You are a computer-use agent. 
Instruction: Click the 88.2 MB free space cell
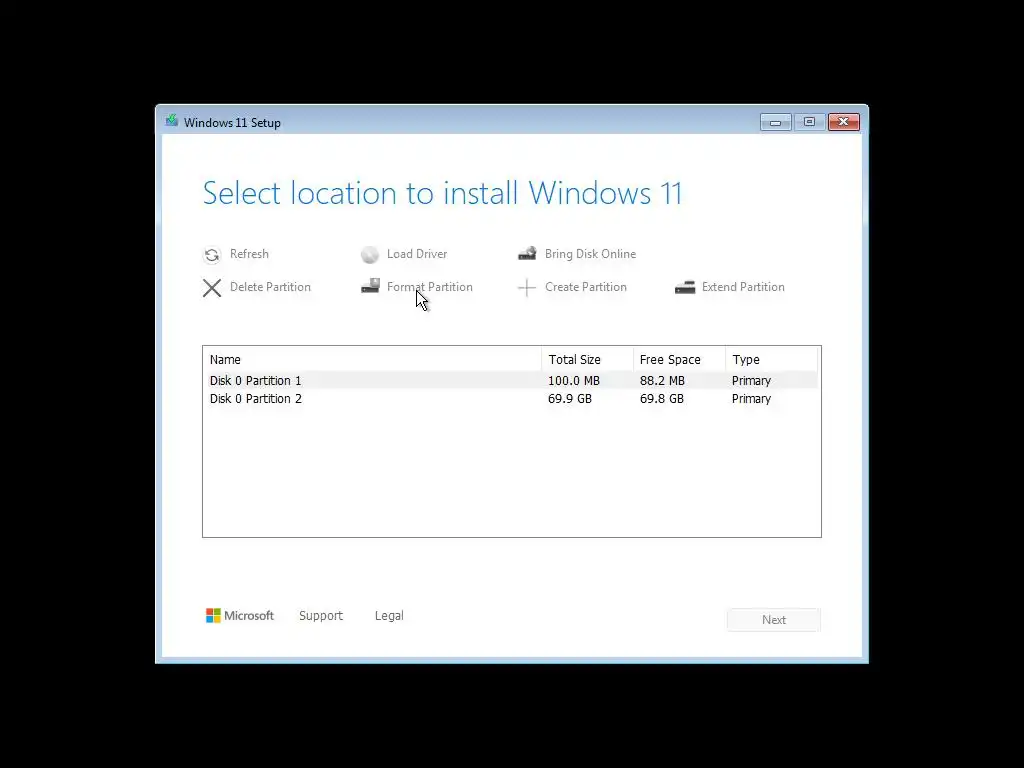click(662, 381)
